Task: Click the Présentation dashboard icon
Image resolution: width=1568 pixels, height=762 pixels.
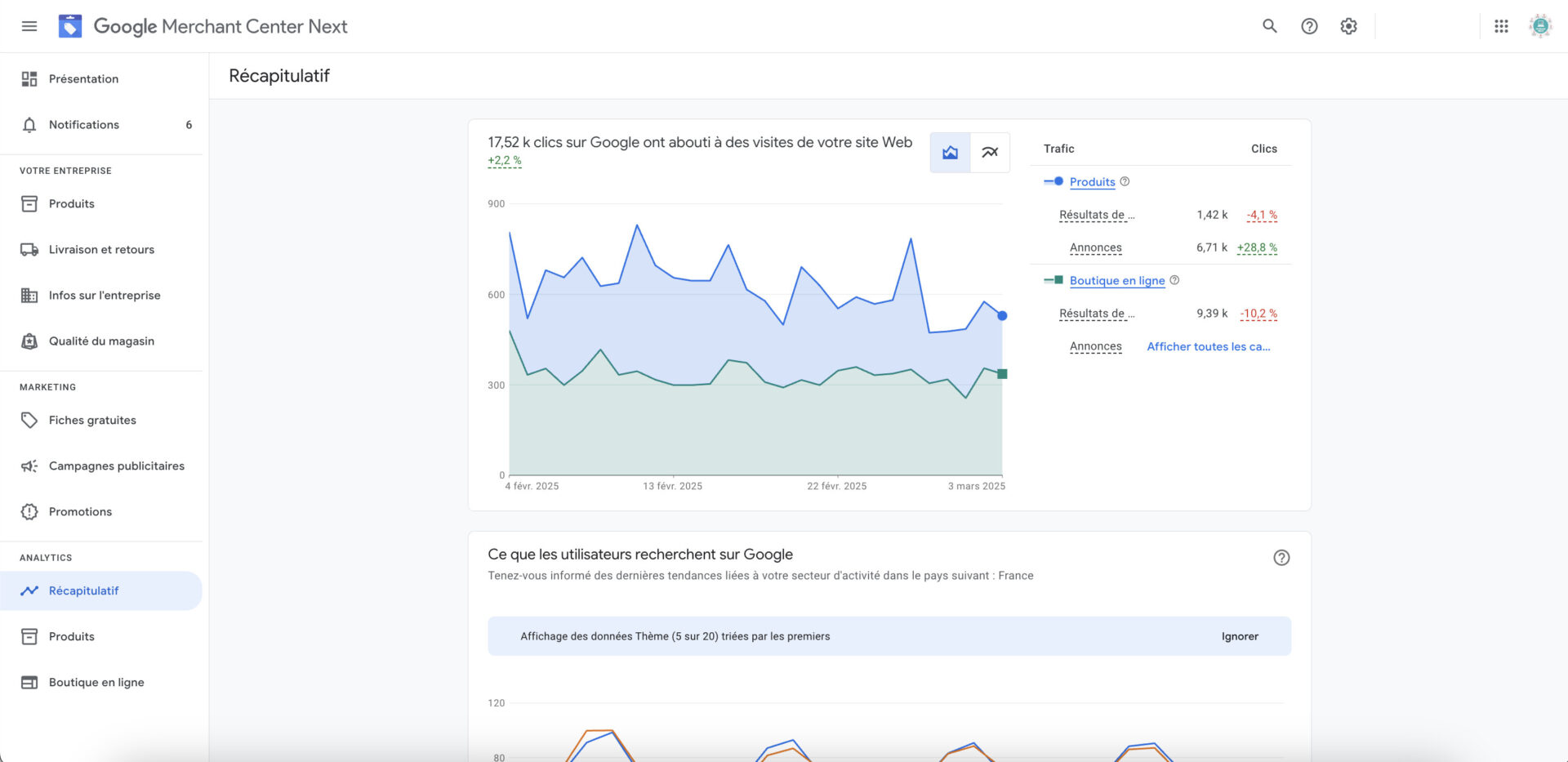Action: click(29, 78)
